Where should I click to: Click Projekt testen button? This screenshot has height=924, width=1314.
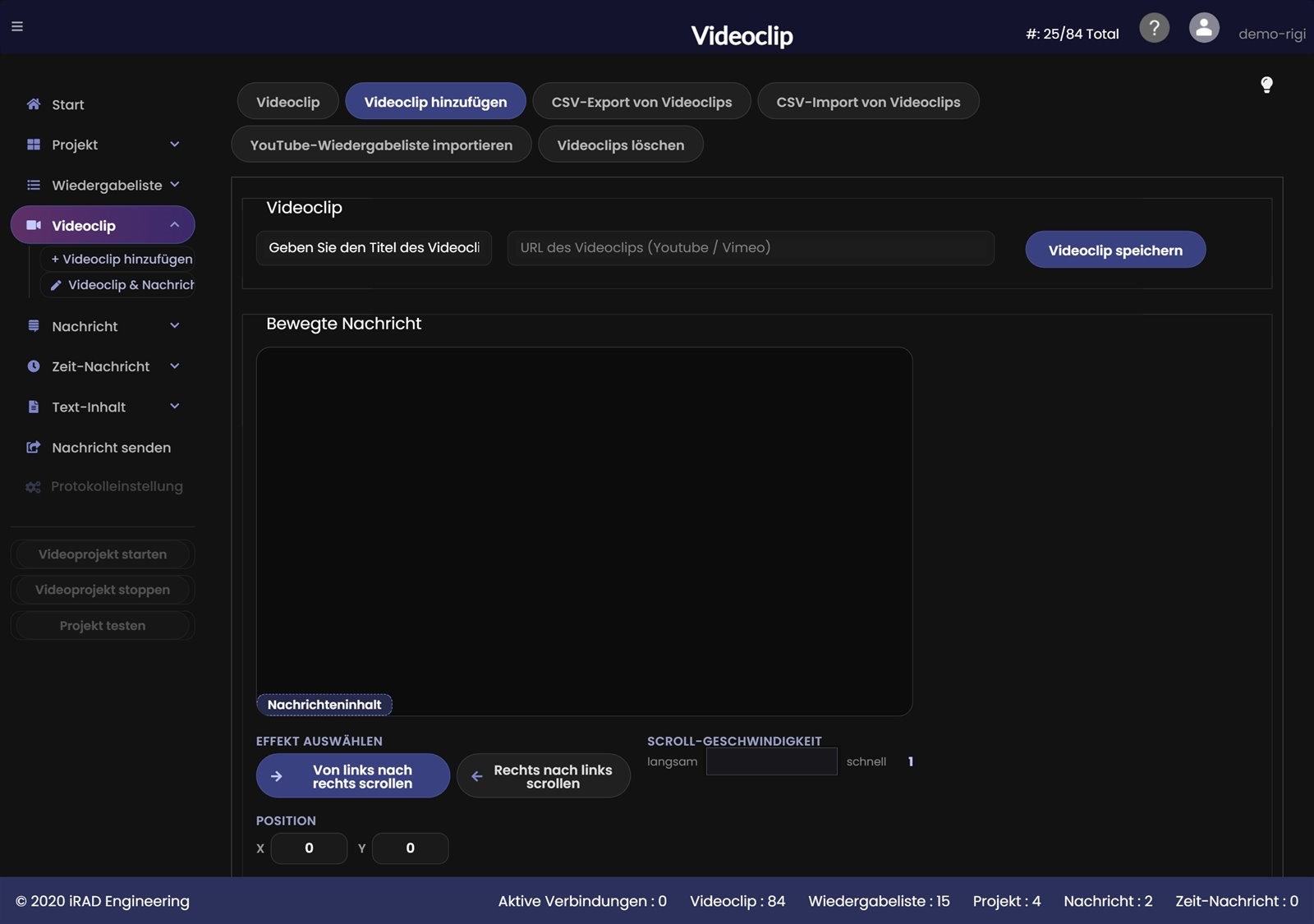coord(103,626)
